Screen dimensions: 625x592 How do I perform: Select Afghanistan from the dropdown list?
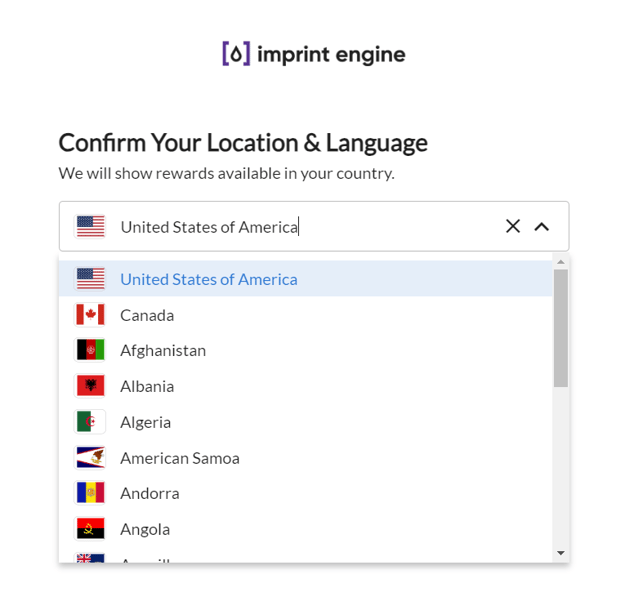[305, 350]
